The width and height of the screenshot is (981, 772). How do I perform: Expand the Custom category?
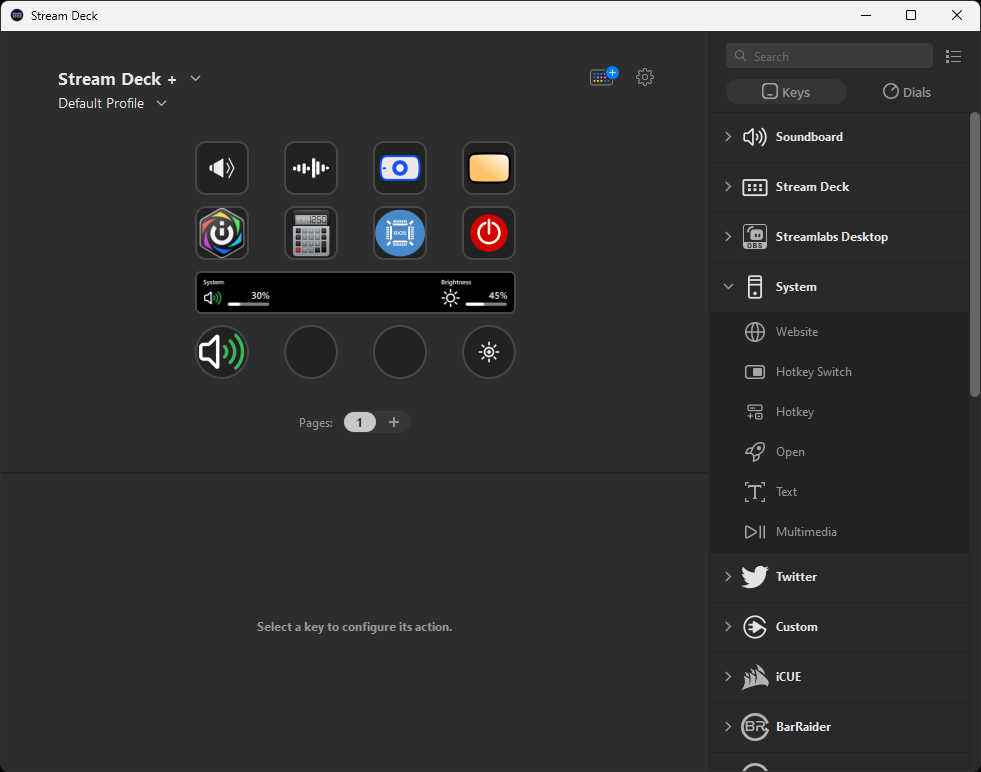pos(728,626)
